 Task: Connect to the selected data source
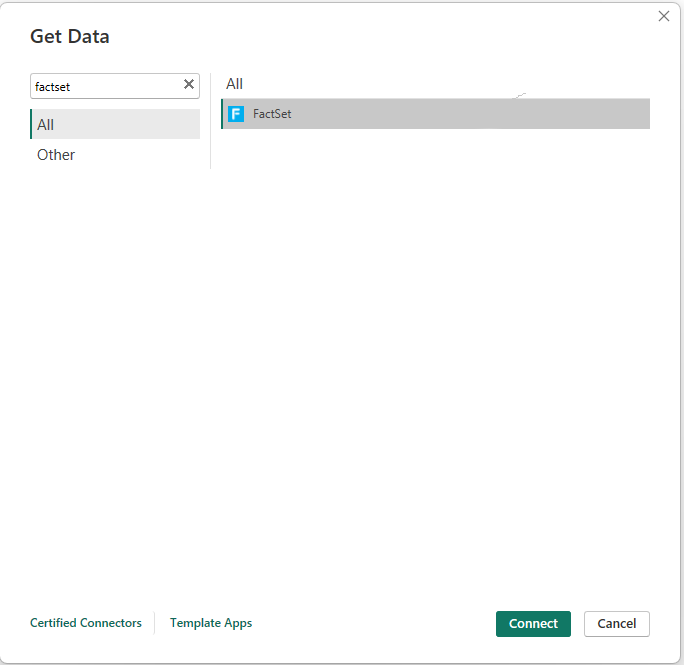[533, 624]
